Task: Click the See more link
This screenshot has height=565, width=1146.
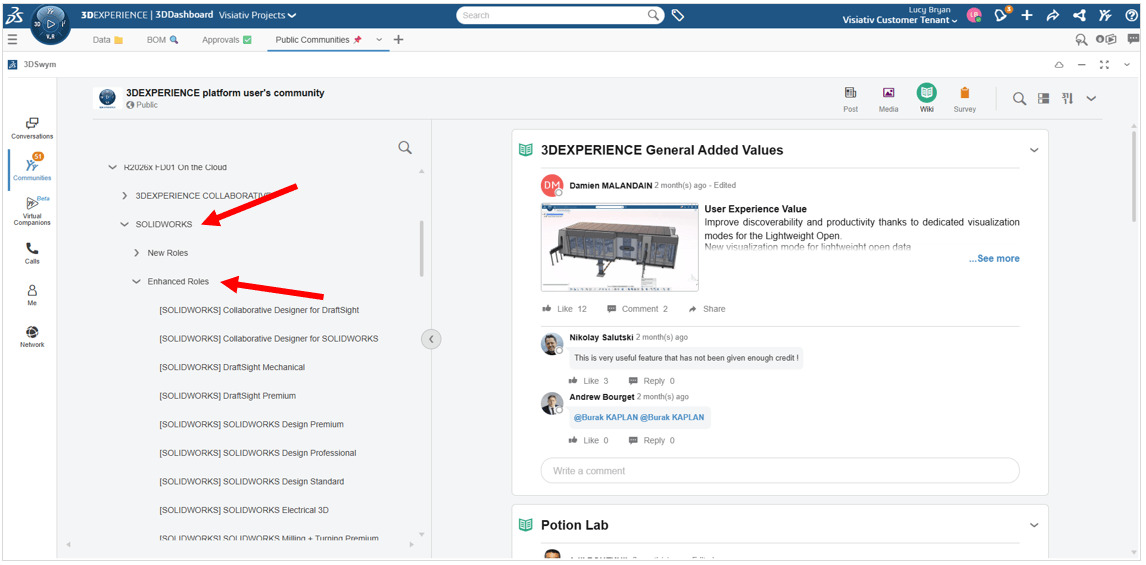Action: (994, 258)
